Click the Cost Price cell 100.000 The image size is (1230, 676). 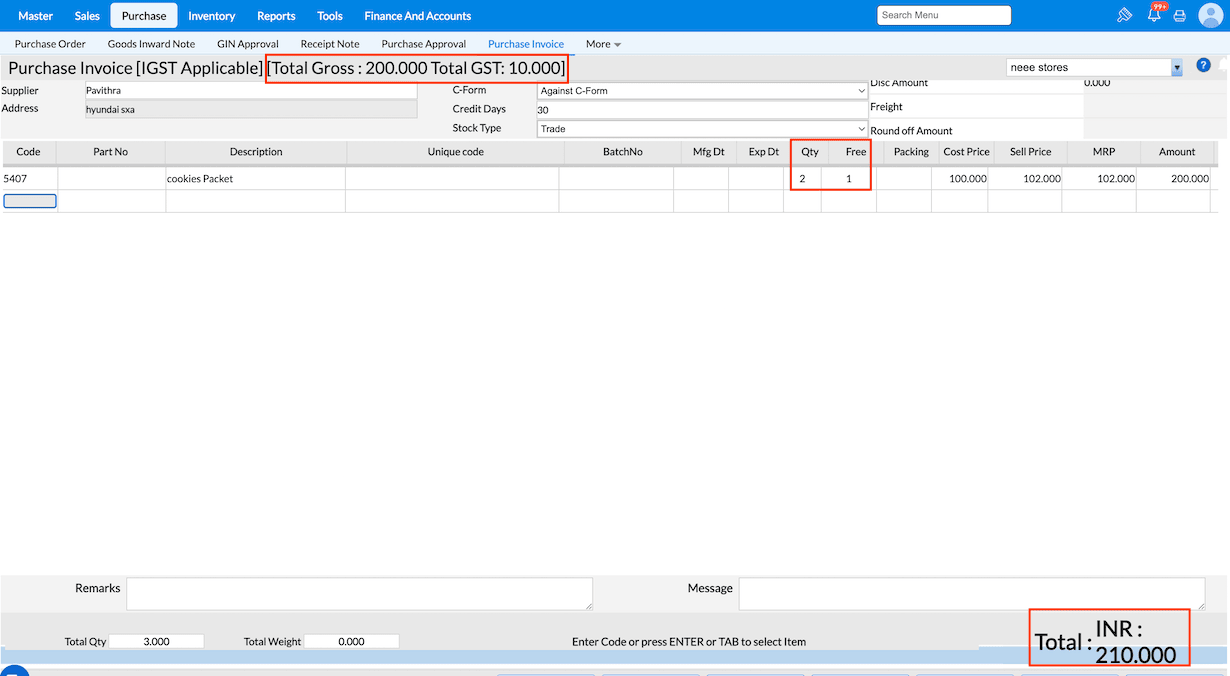[960, 178]
